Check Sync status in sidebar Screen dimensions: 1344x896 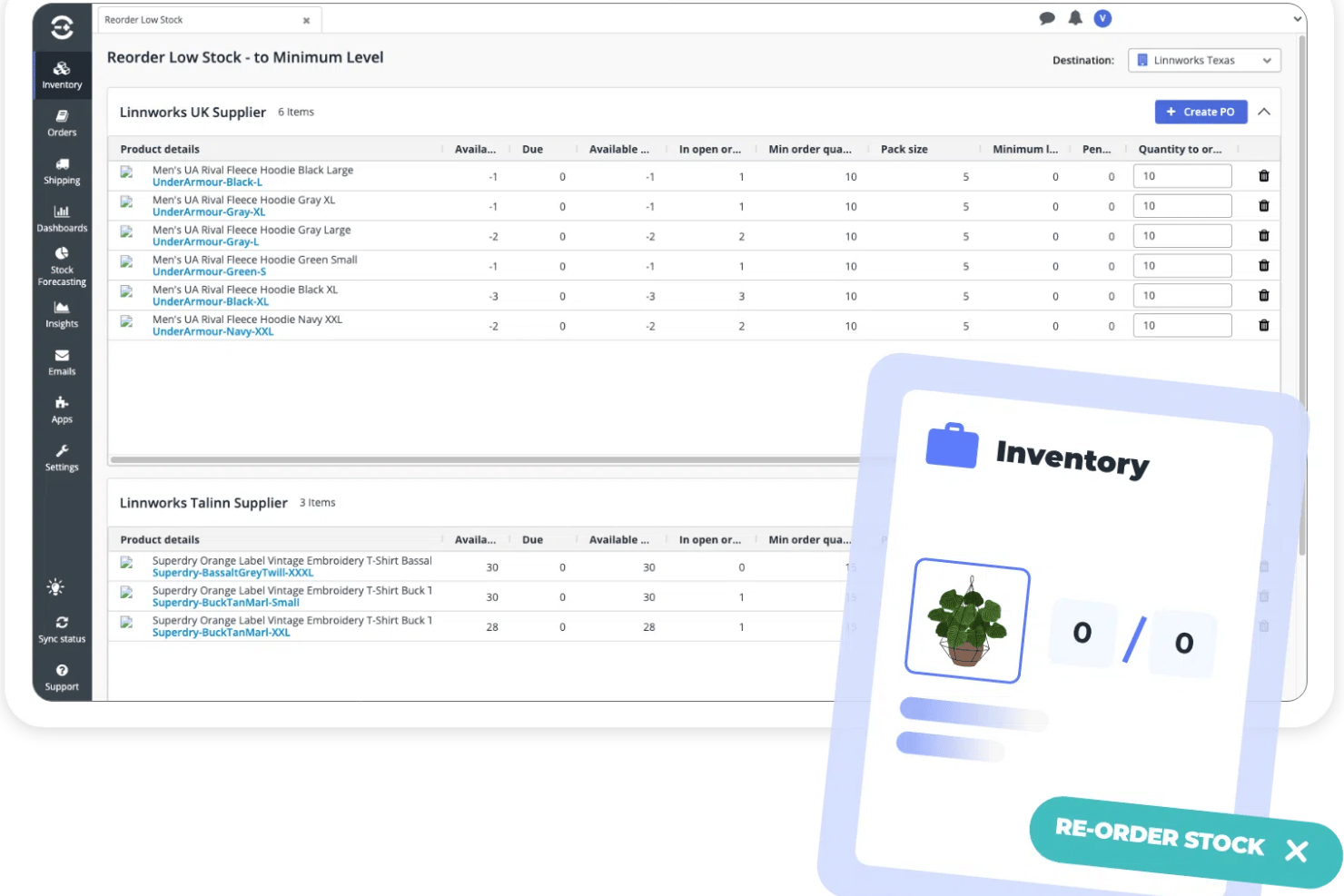(62, 630)
